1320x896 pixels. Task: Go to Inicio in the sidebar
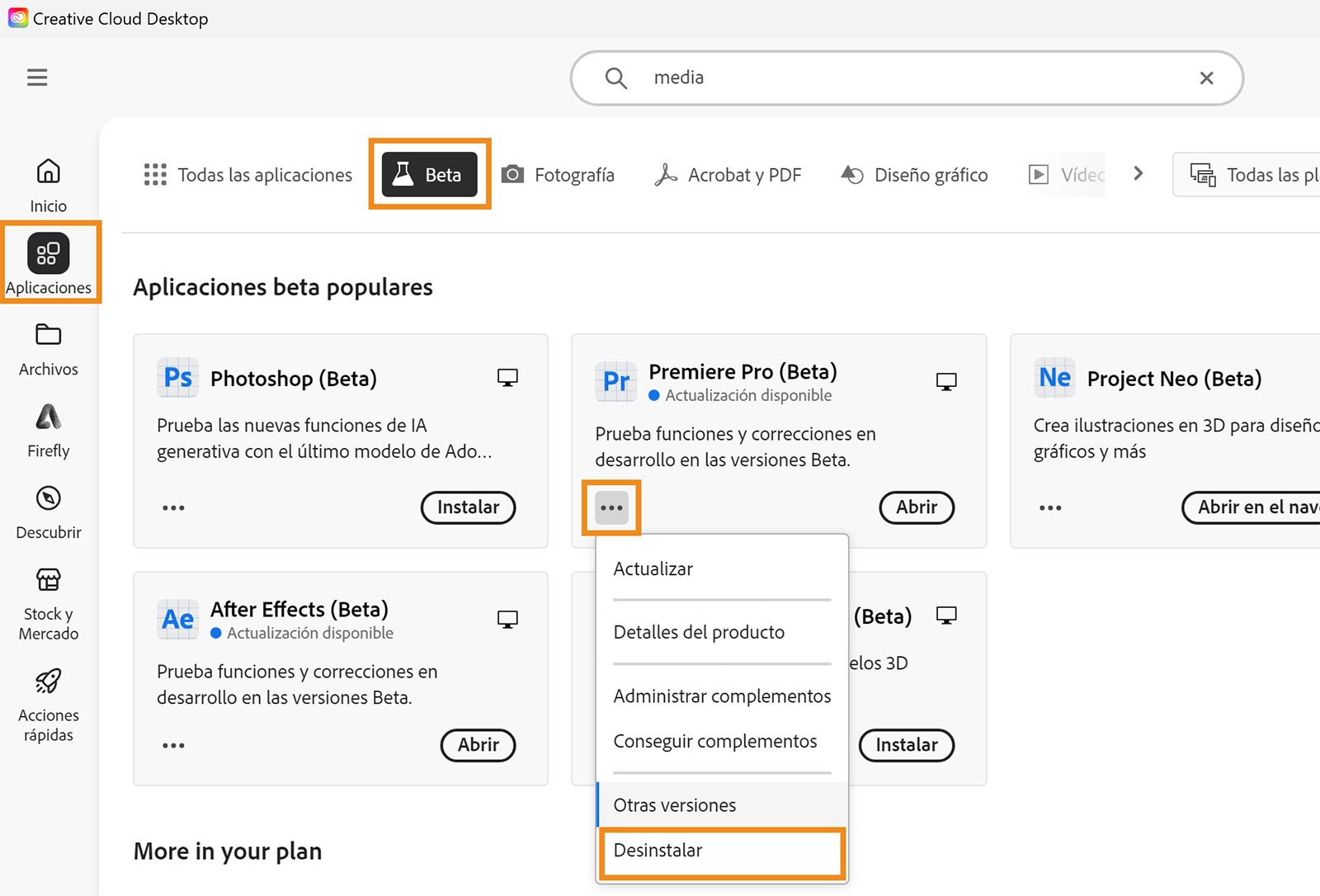pos(49,186)
